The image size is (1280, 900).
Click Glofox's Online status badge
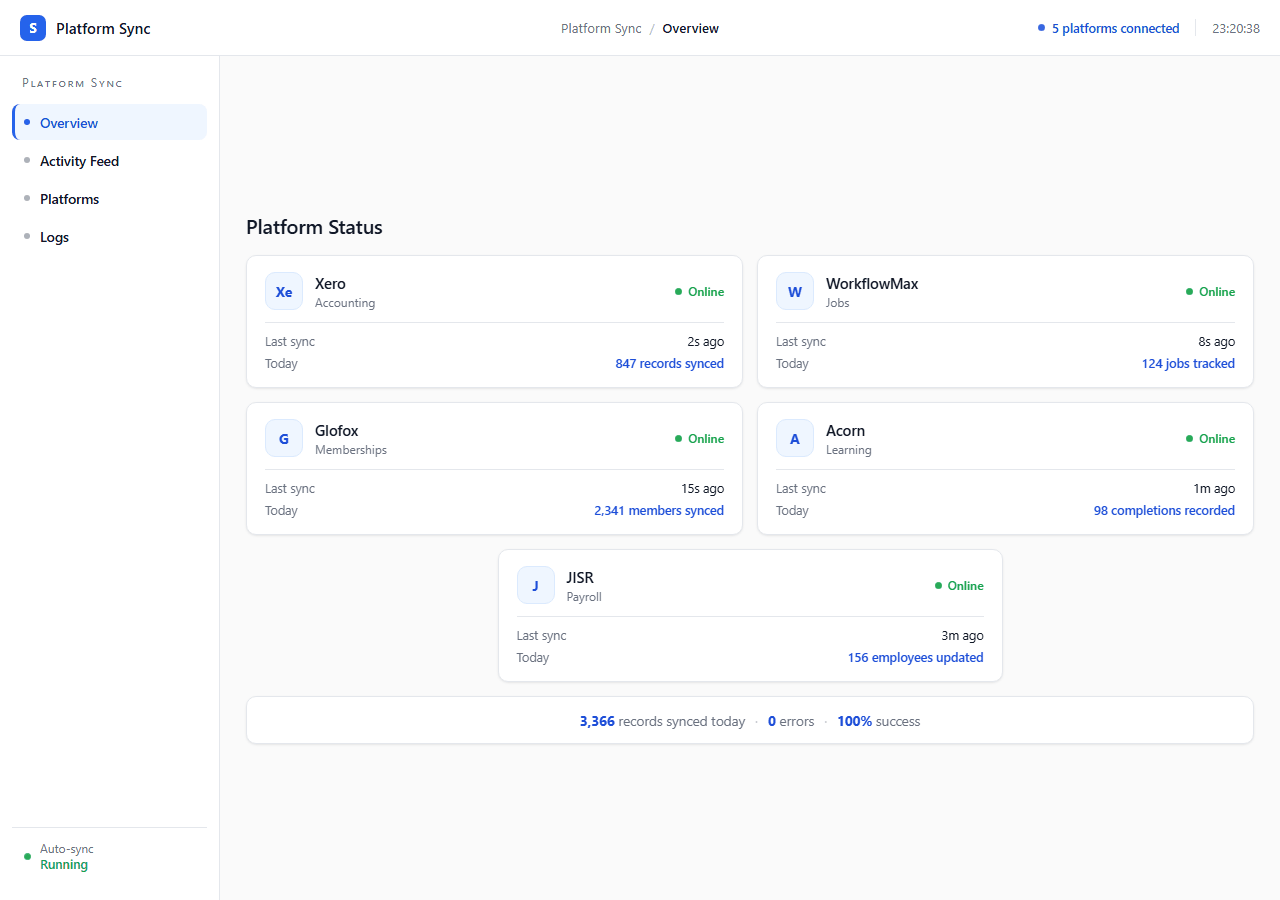[699, 439]
